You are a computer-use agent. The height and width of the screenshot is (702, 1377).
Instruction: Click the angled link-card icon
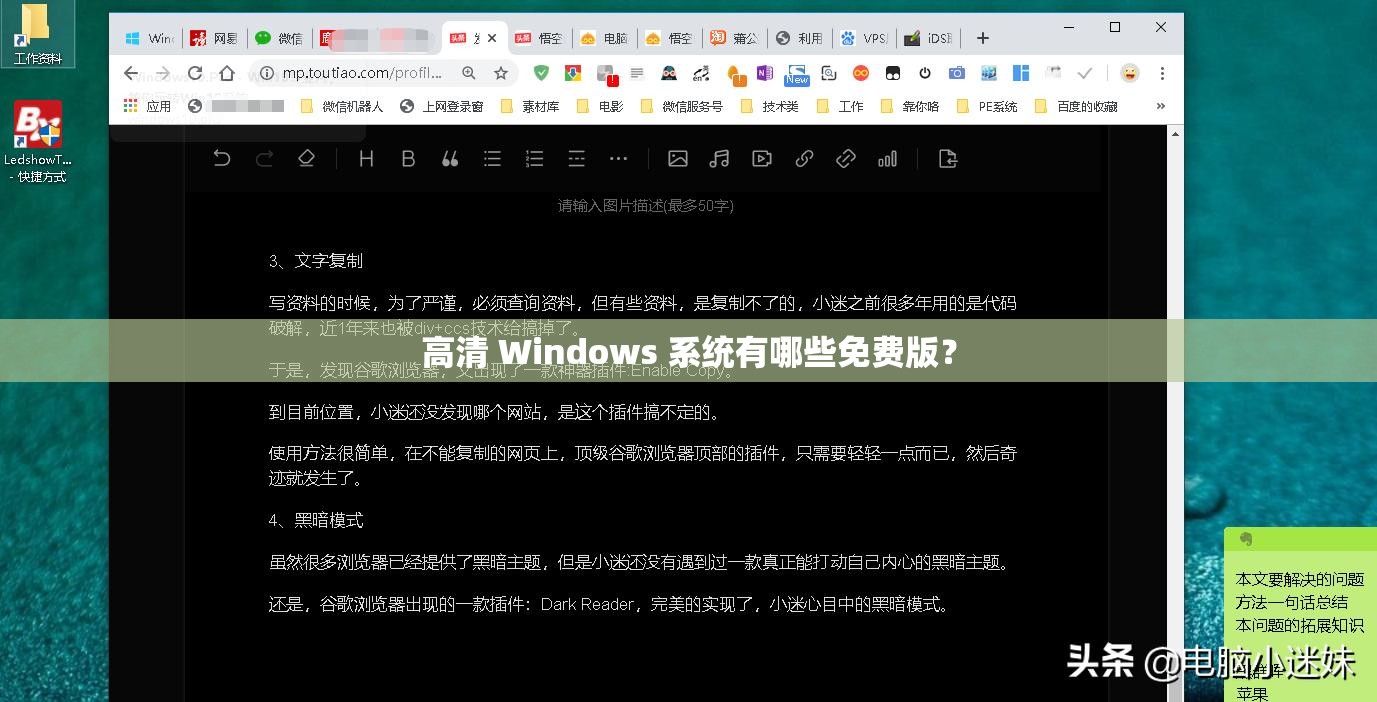(x=846, y=158)
